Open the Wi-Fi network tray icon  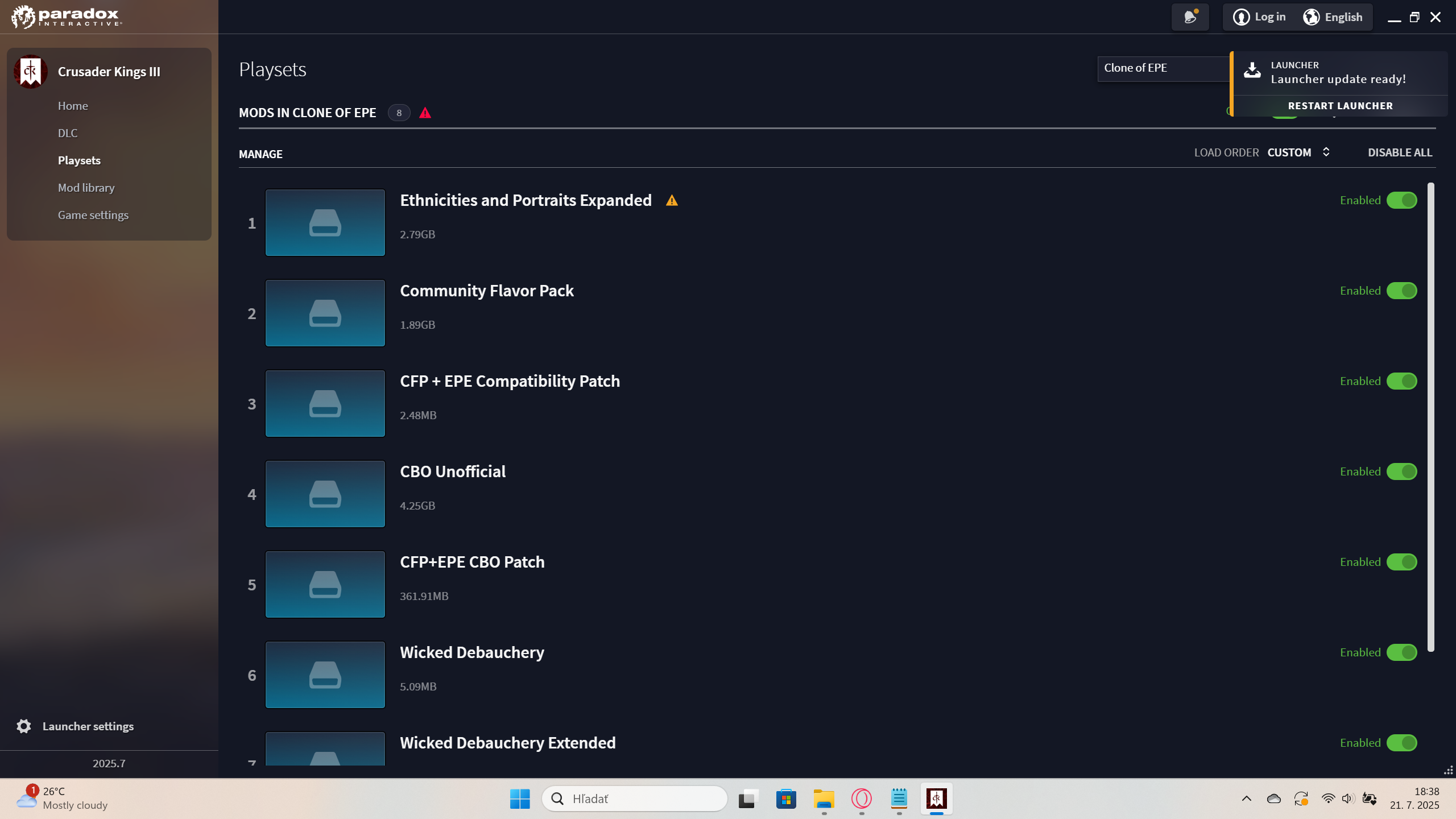[1328, 799]
